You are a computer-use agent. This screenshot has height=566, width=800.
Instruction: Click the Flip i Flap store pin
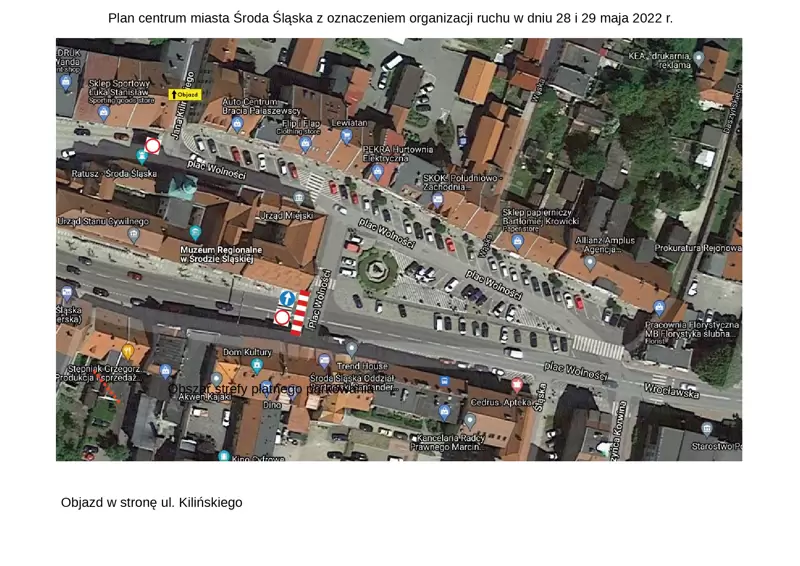point(305,143)
